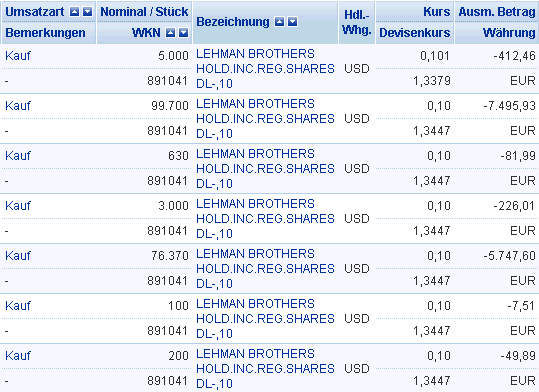Image resolution: width=539 pixels, height=392 pixels.
Task: Open the Kauf entry for 5.000 shares
Action: tap(18, 56)
